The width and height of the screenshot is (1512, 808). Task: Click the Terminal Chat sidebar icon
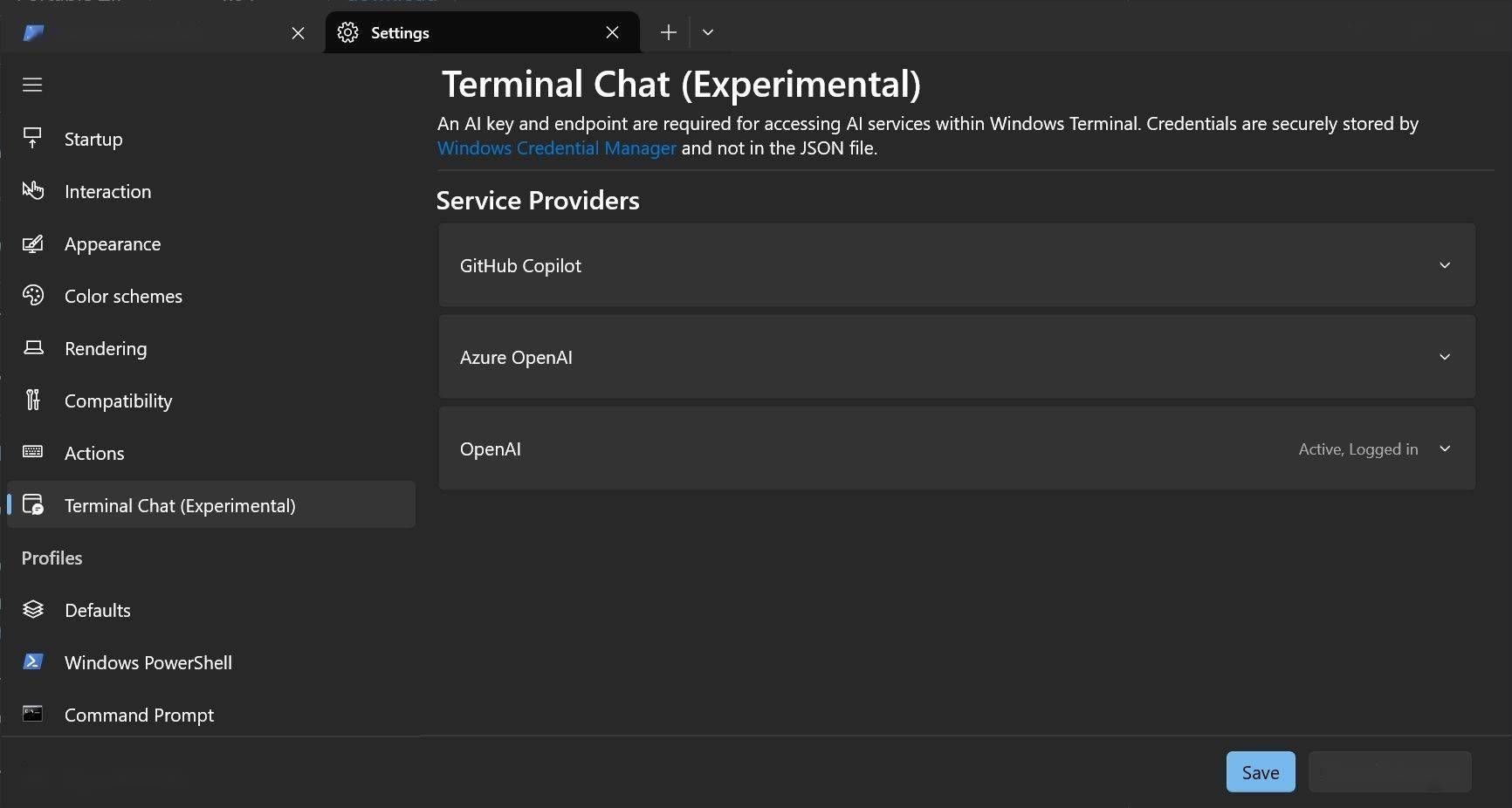(x=32, y=504)
